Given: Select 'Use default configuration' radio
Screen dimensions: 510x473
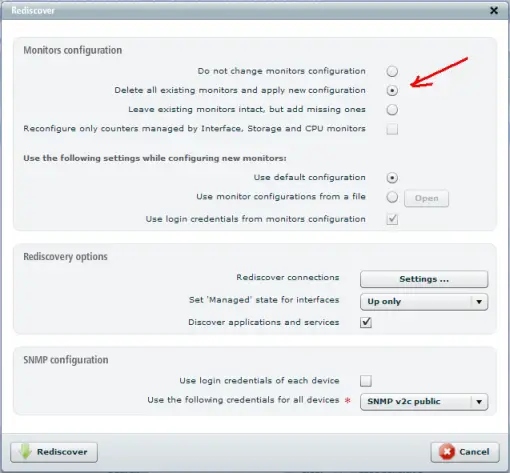Looking at the screenshot, I should click(x=392, y=178).
